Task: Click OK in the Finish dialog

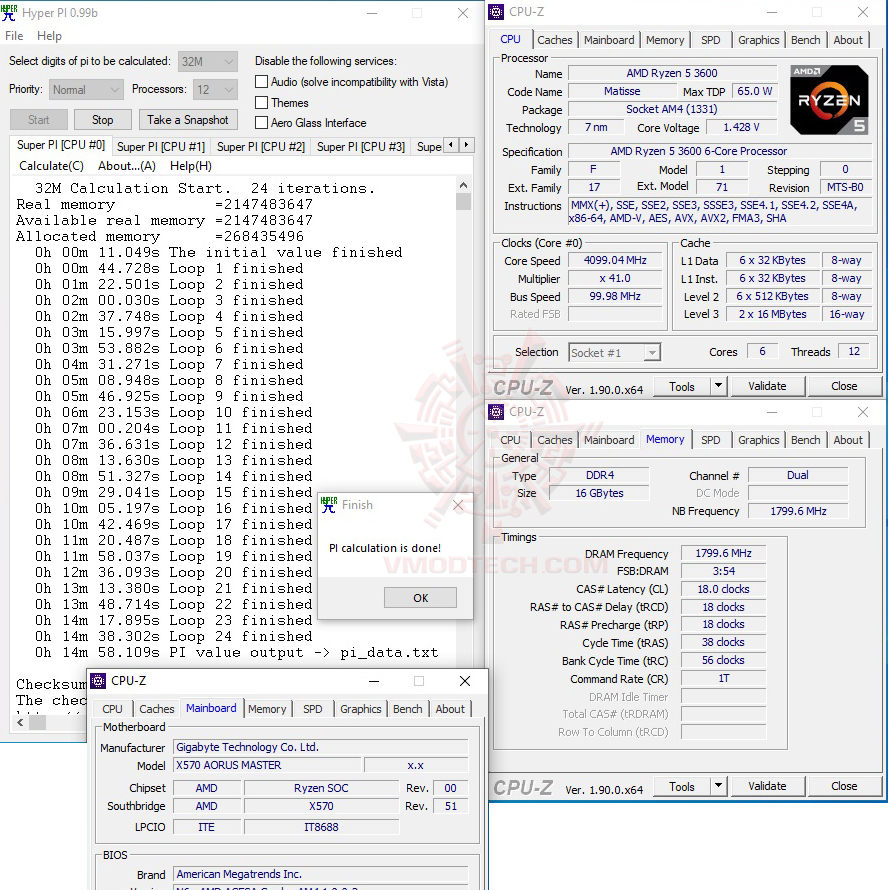Action: [421, 598]
